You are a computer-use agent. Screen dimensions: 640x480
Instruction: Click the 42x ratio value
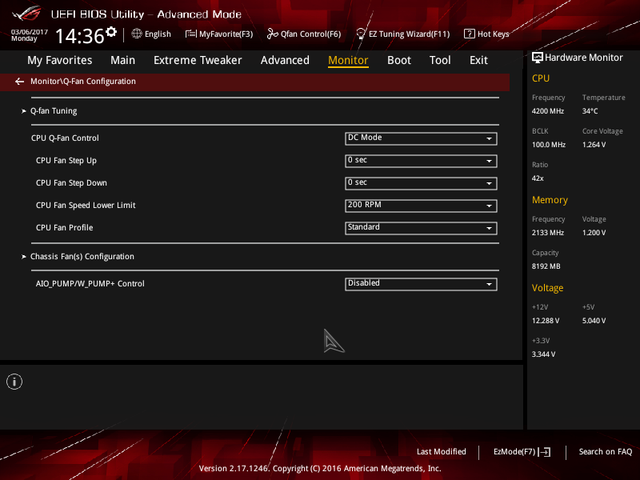(x=538, y=178)
